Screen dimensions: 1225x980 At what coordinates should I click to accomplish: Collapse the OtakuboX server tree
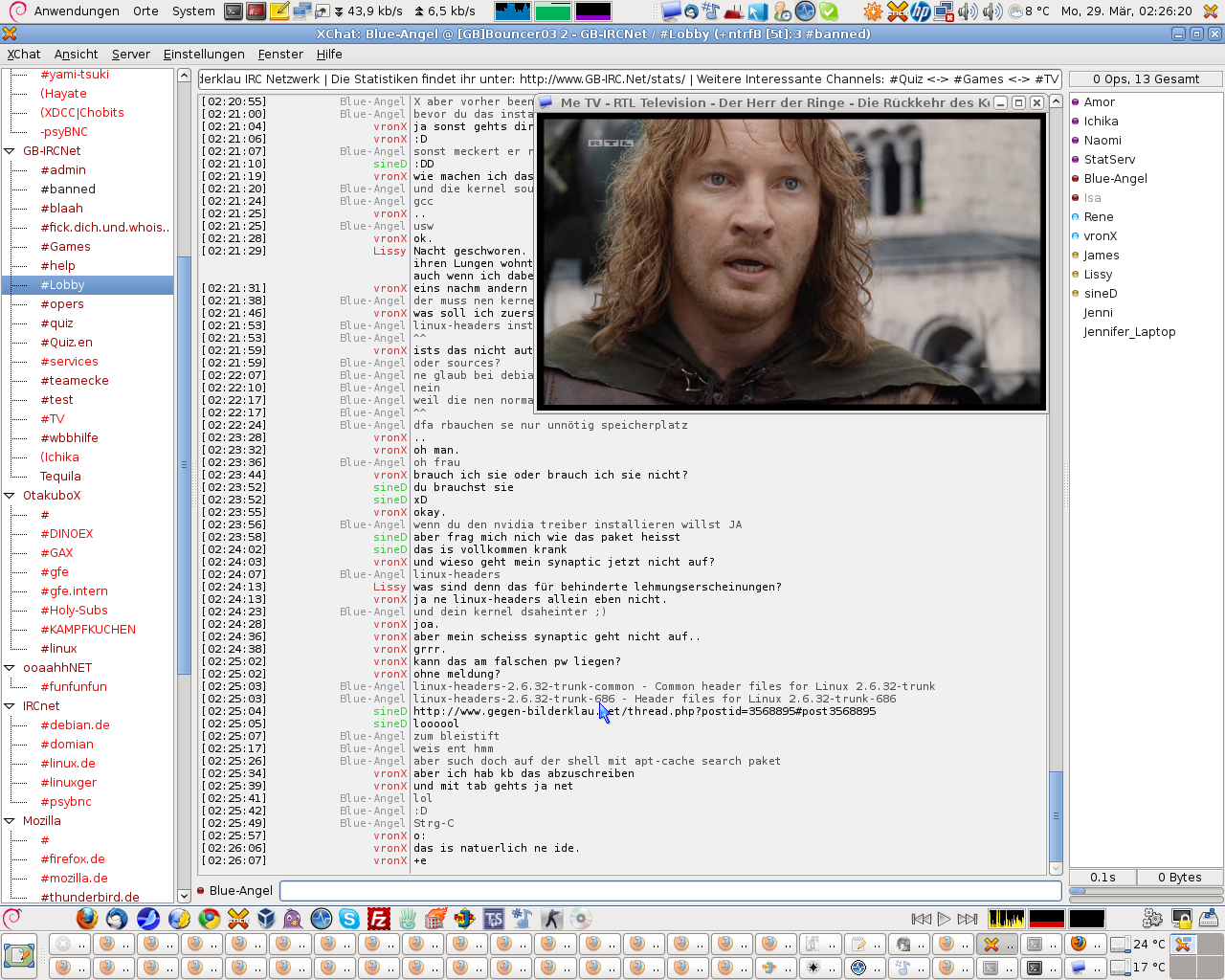click(x=10, y=496)
